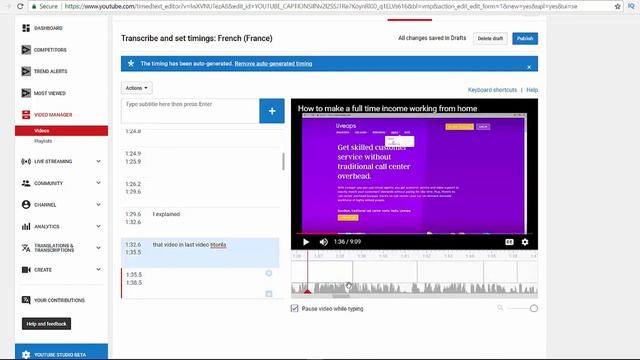This screenshot has width=640, height=360.
Task: Click the Channel account icon
Action: [x=26, y=204]
